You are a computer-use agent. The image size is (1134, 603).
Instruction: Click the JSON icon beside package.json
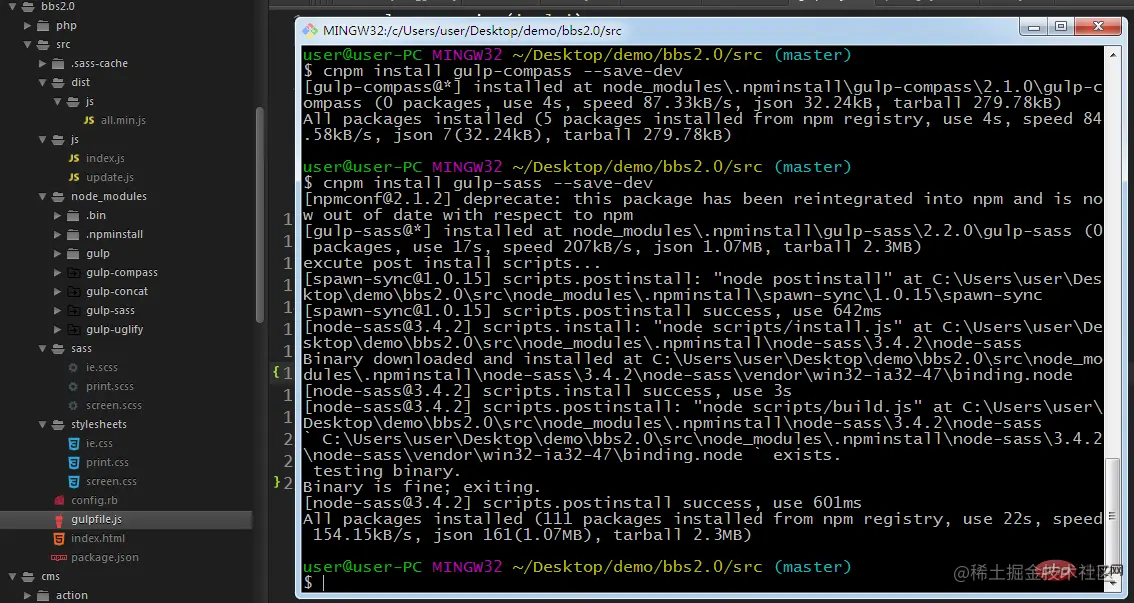pyautogui.click(x=60, y=557)
